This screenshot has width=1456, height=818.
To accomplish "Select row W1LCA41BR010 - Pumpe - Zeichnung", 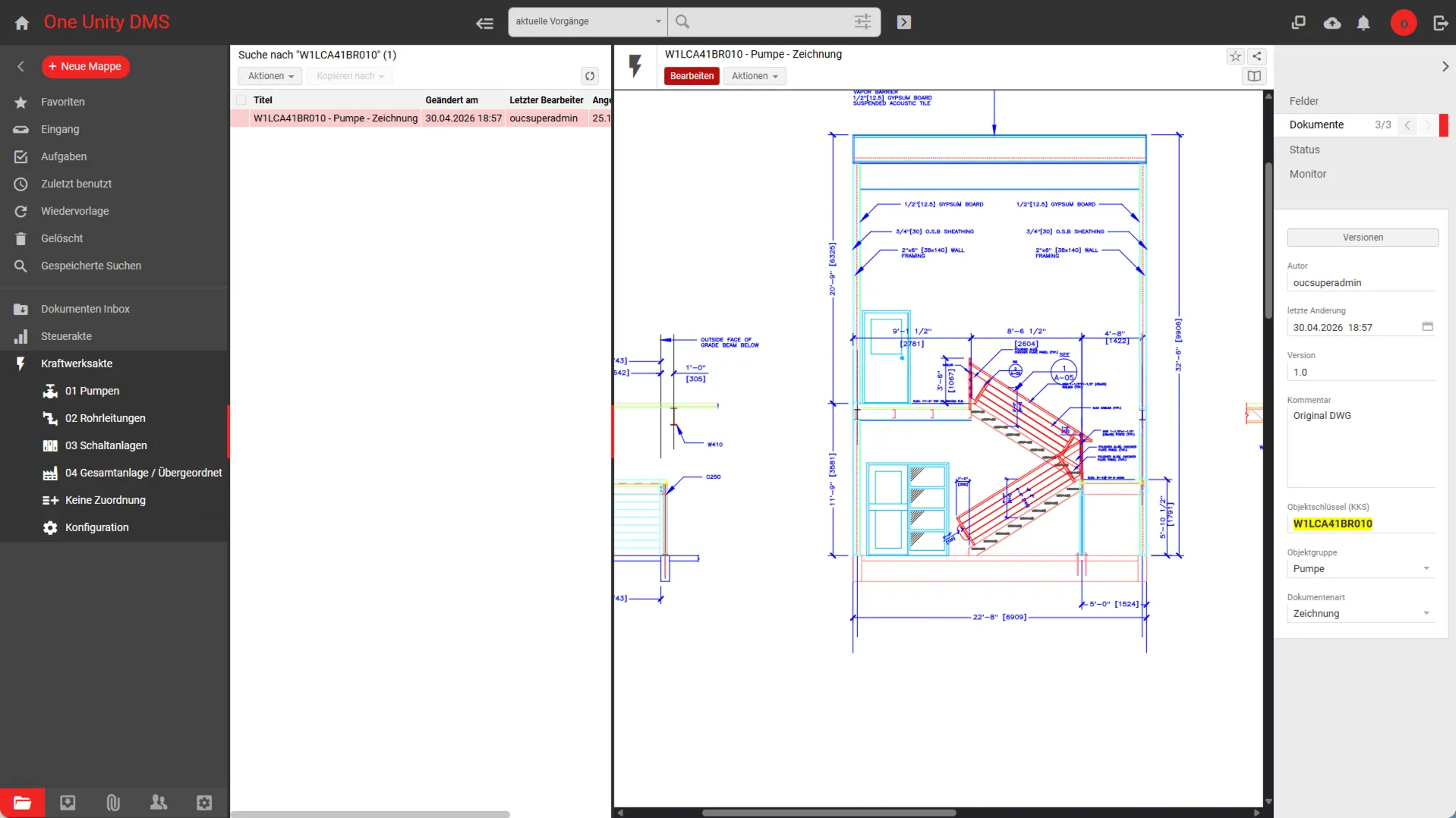I will pyautogui.click(x=421, y=118).
